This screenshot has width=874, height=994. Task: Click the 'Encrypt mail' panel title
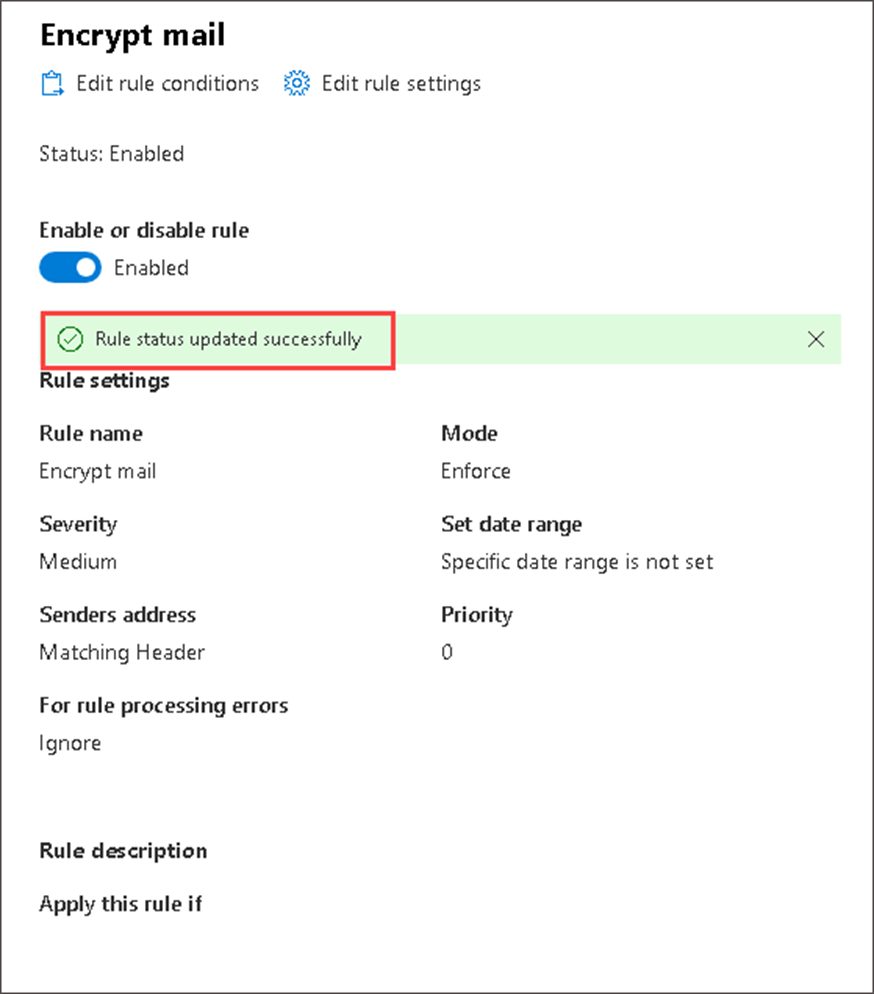pyautogui.click(x=132, y=35)
